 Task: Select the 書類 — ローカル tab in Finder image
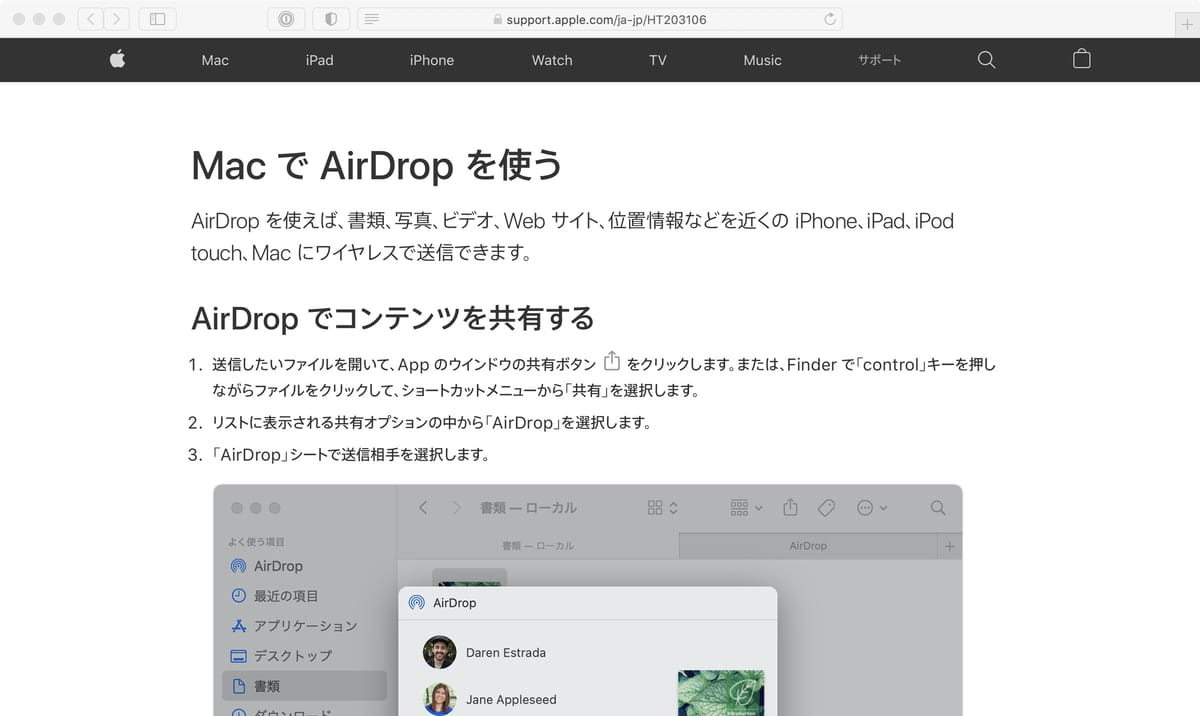coord(538,546)
